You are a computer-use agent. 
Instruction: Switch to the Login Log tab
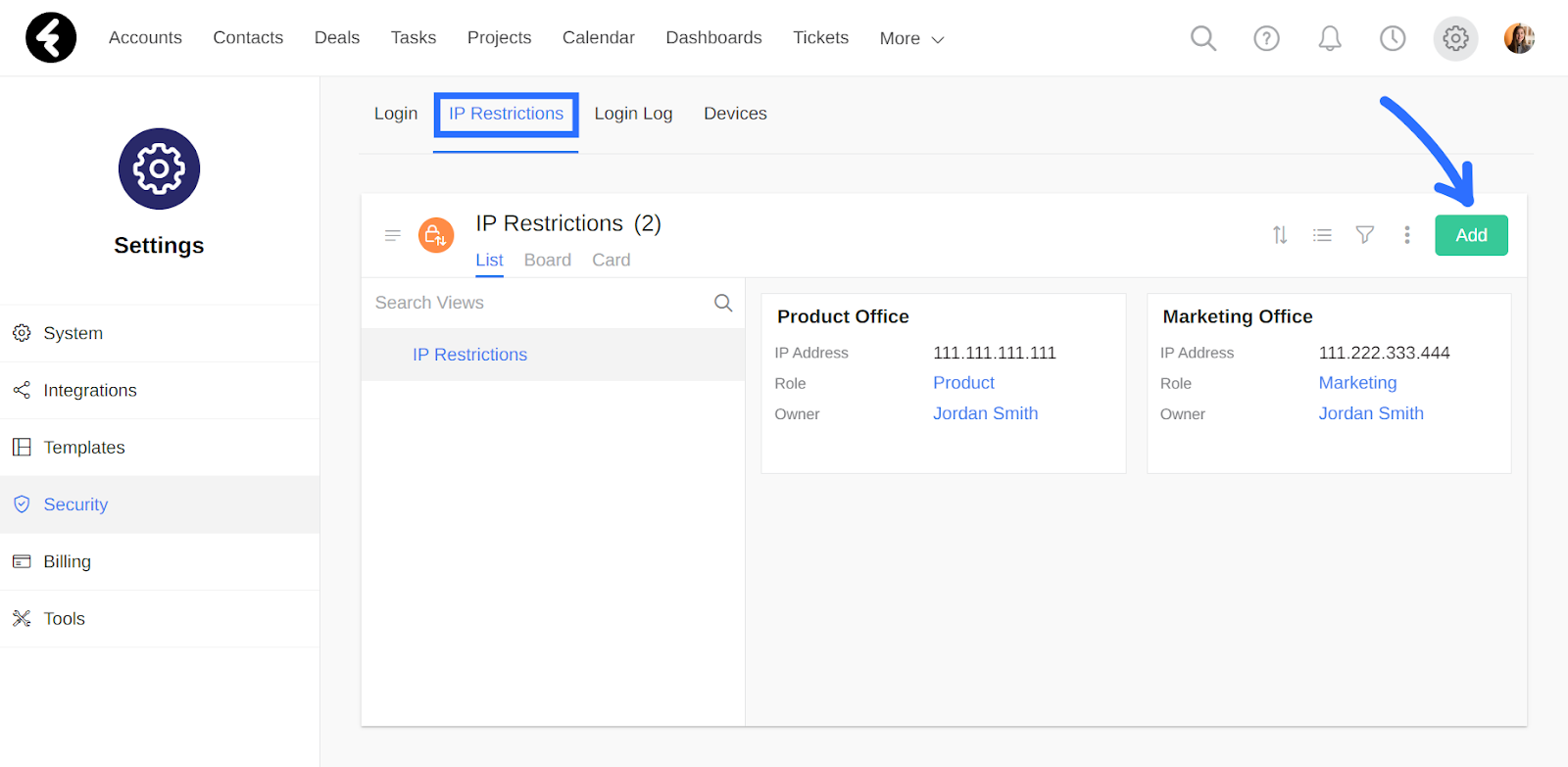coord(633,114)
